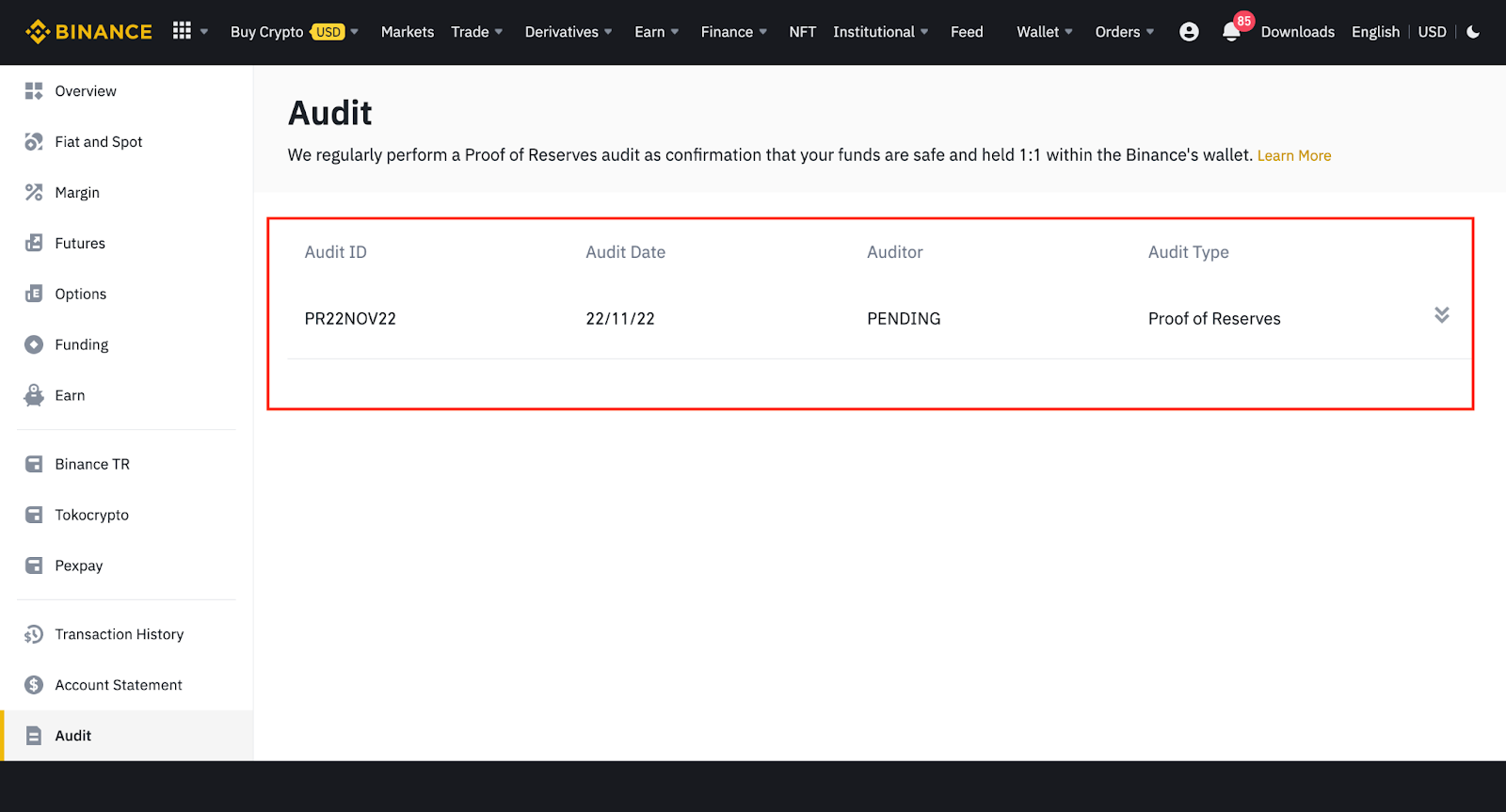Open Overview in the sidebar
This screenshot has height=812, width=1506.
pos(86,91)
